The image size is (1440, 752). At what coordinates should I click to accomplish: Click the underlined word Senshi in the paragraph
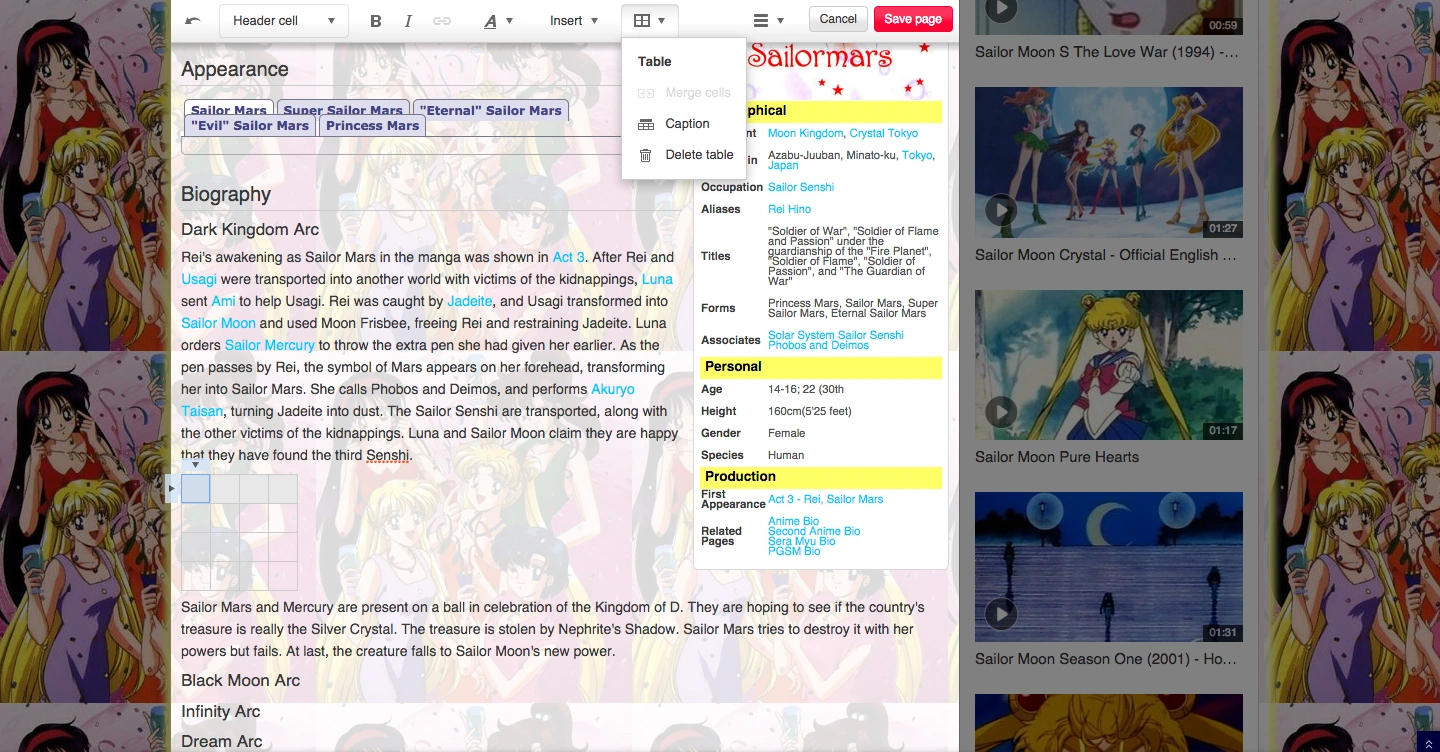click(388, 456)
